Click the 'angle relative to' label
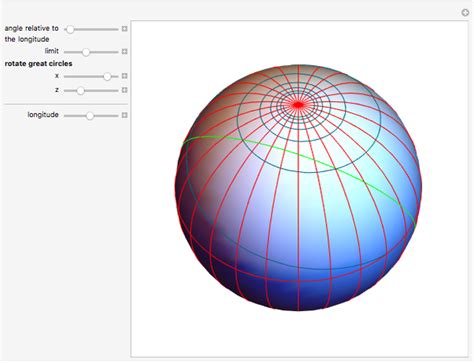This screenshot has height=363, width=474. 31,28
